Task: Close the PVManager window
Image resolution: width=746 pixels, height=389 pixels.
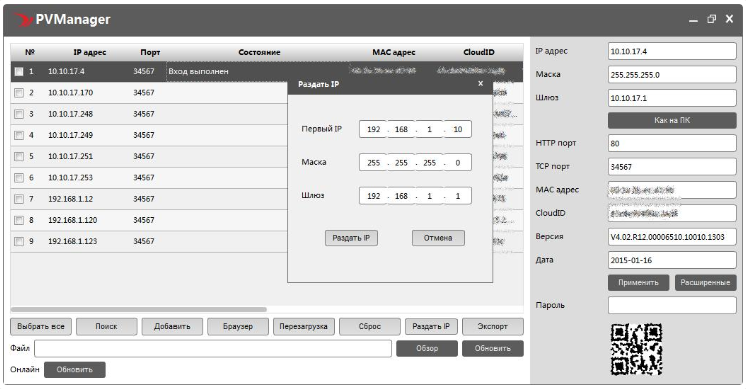Action: click(729, 19)
